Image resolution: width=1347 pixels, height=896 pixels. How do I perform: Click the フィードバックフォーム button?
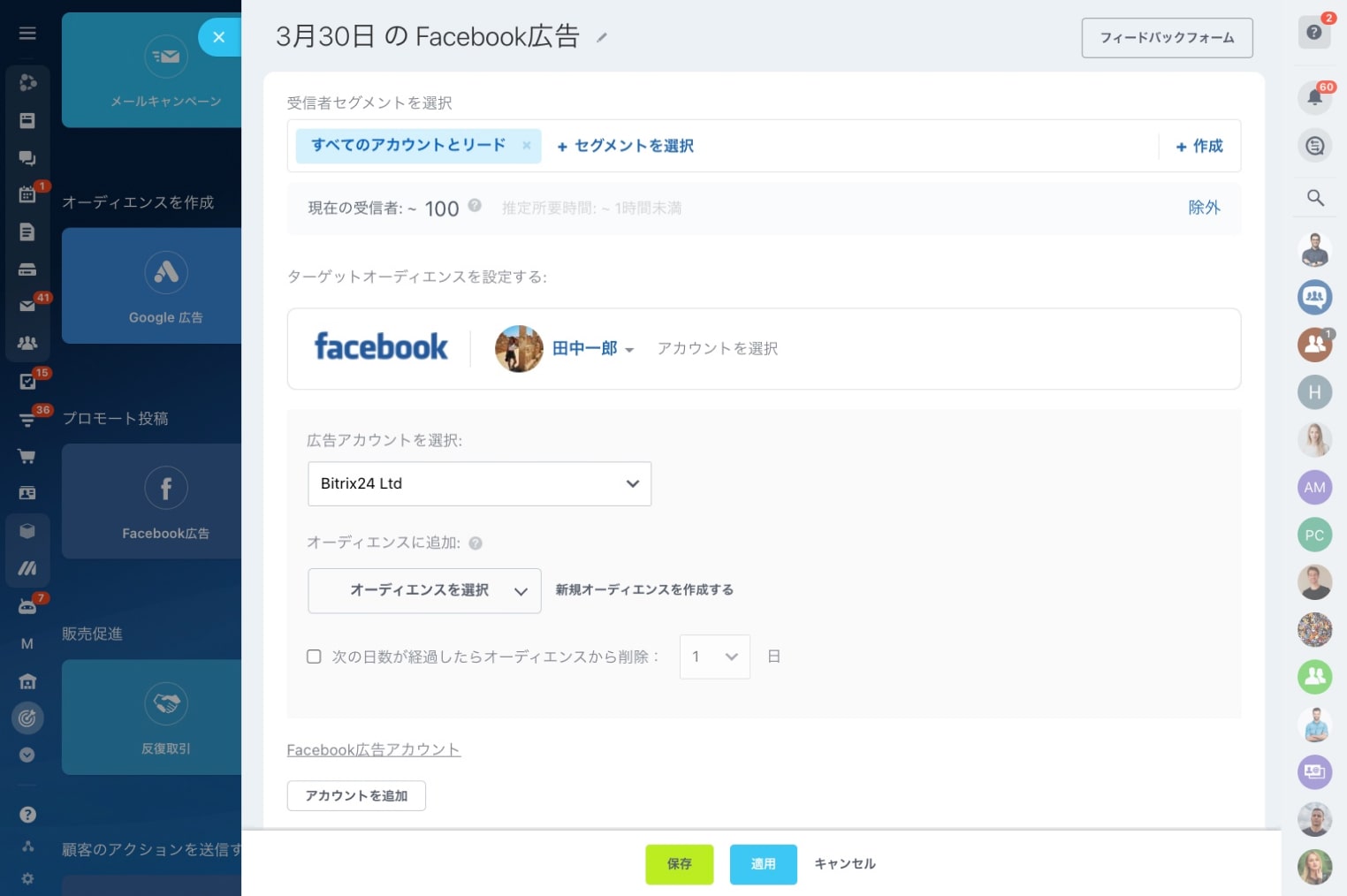1167,38
